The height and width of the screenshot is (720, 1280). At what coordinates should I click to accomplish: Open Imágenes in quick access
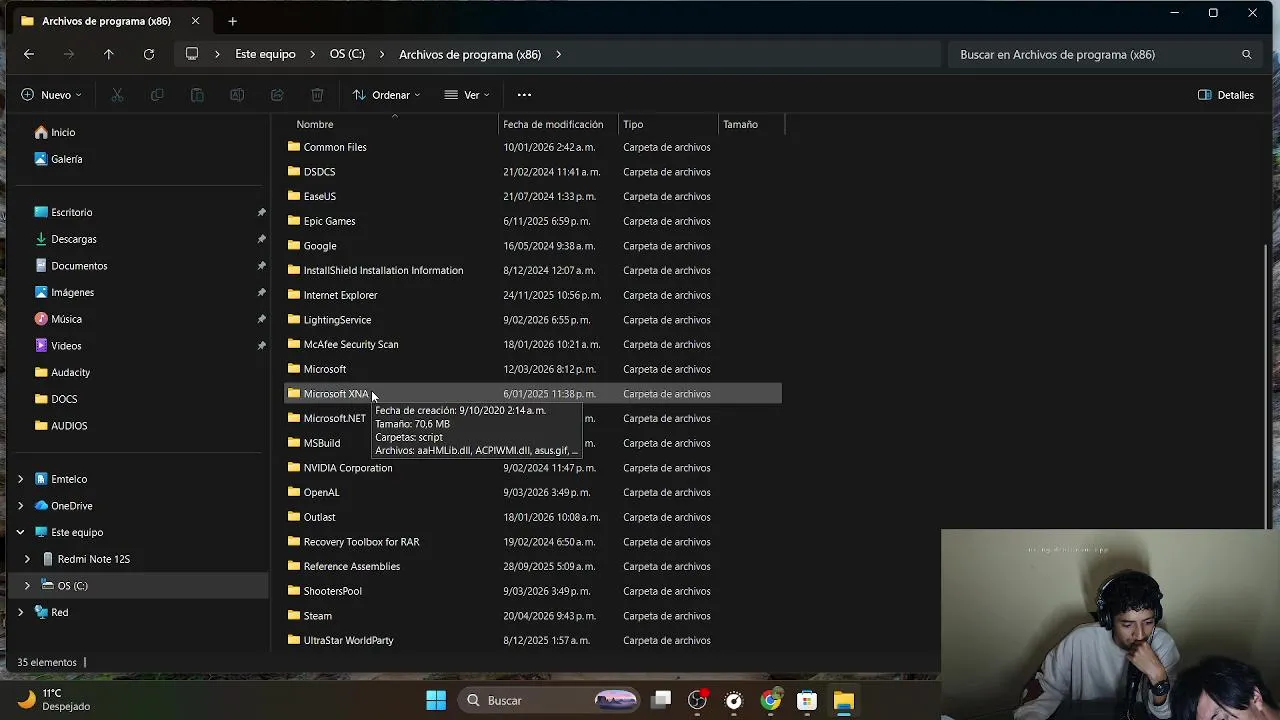[x=72, y=292]
